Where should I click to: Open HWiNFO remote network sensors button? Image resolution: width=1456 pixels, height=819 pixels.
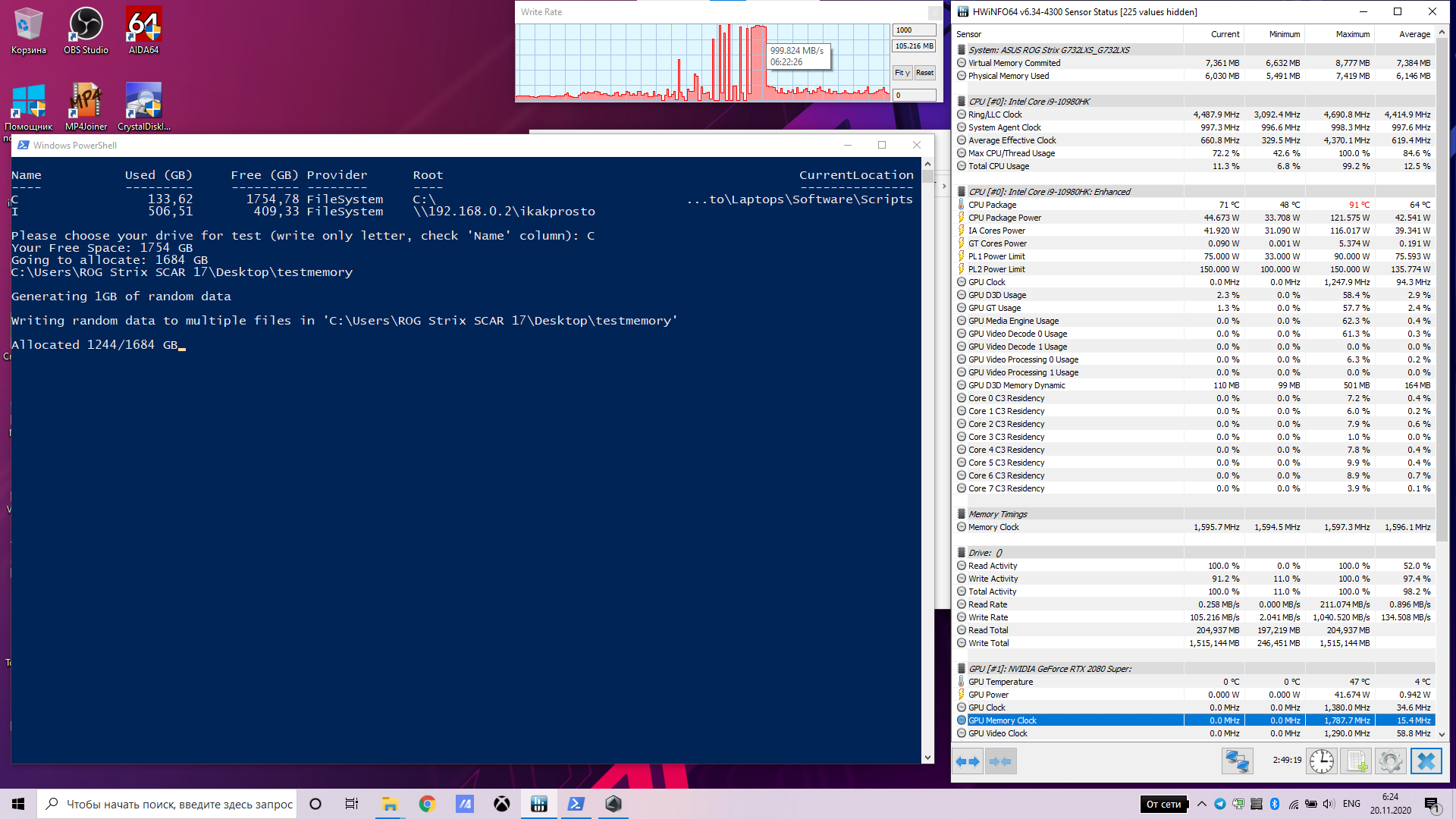coord(1237,761)
